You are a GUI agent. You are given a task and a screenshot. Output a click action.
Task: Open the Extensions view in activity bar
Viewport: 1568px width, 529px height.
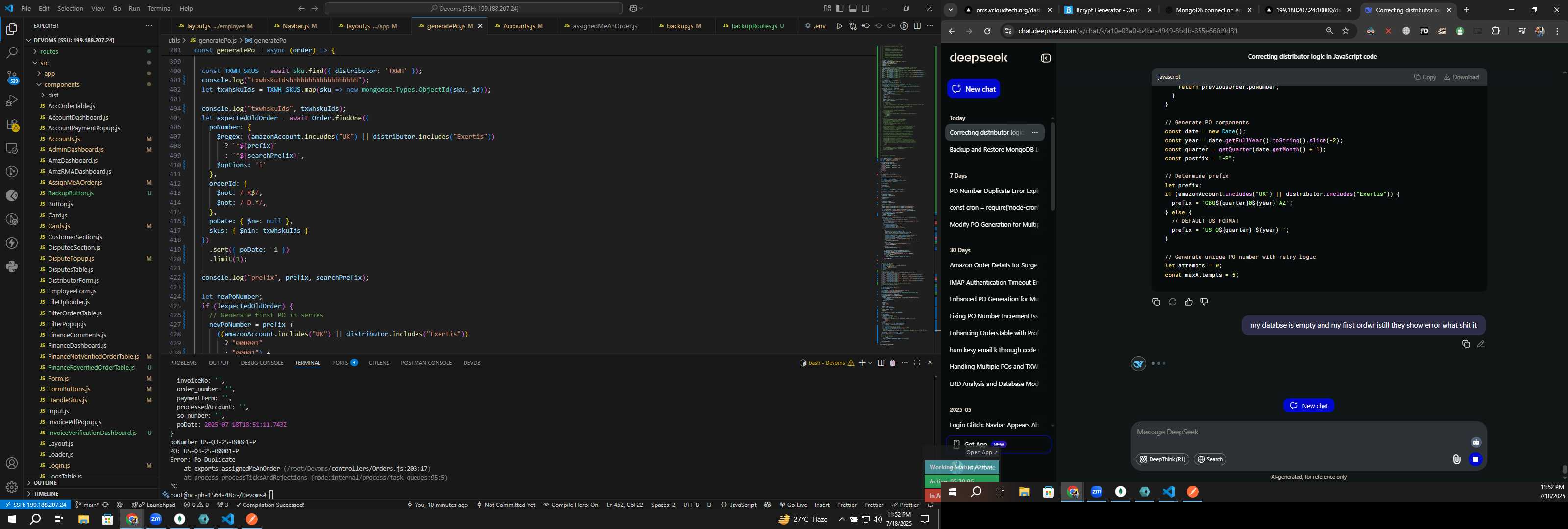(x=12, y=125)
